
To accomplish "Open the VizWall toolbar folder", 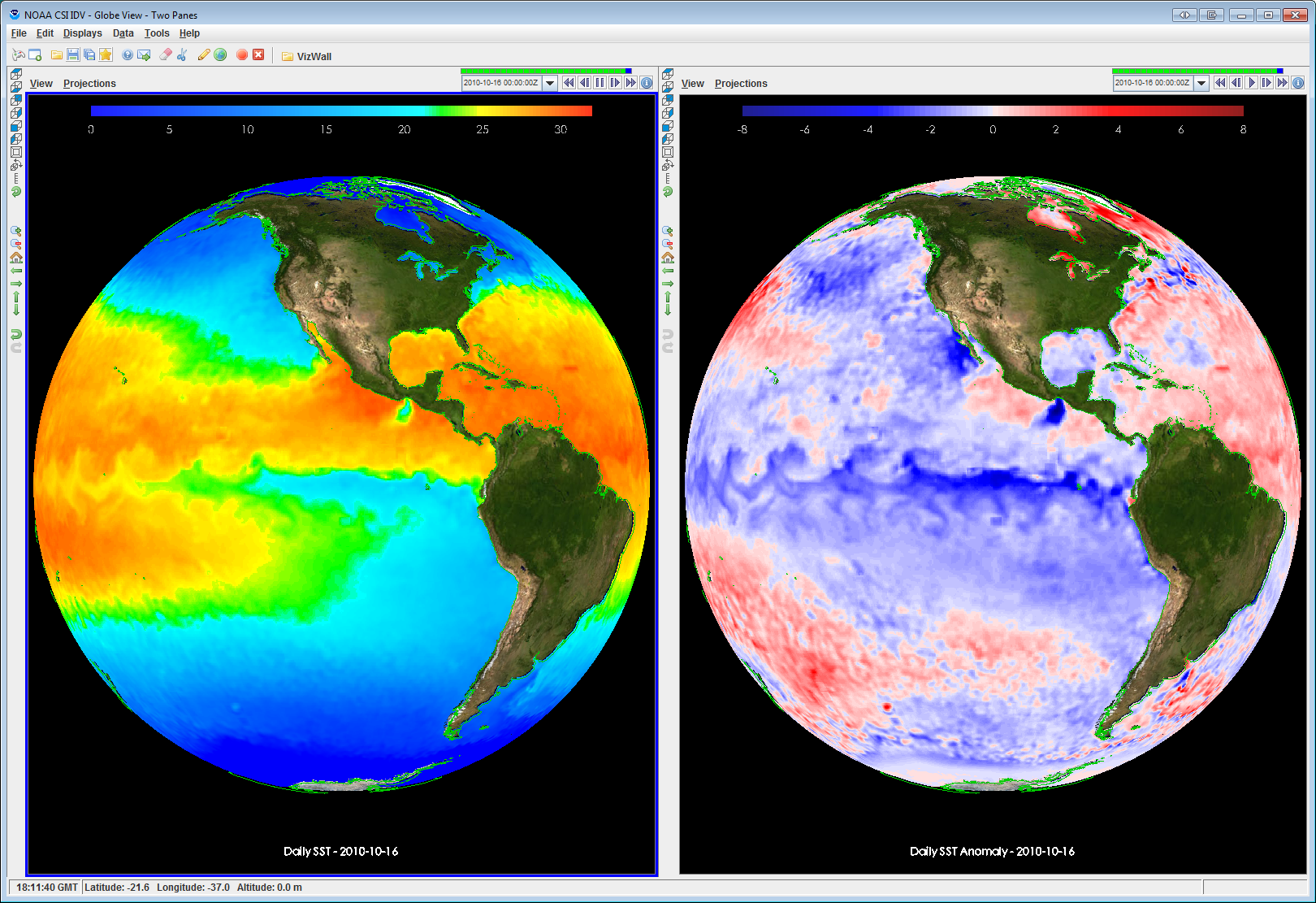I will pyautogui.click(x=306, y=56).
